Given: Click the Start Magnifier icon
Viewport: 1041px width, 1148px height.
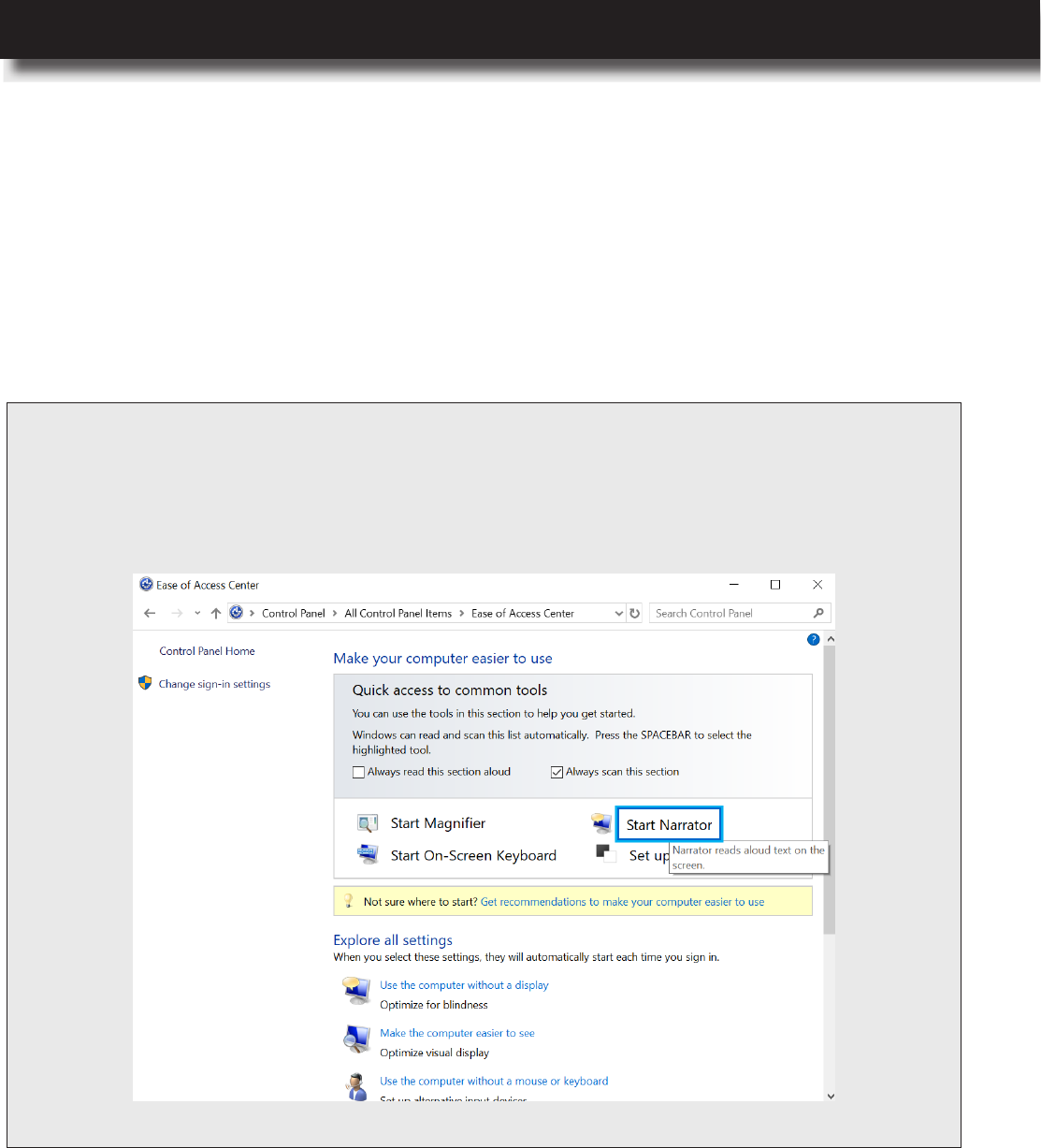Looking at the screenshot, I should click(x=368, y=823).
